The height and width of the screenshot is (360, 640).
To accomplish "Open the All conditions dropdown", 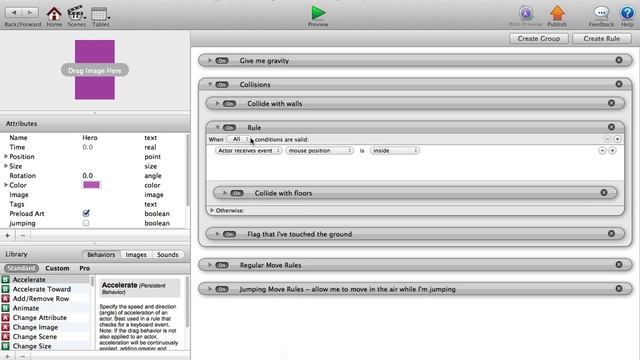I will pyautogui.click(x=239, y=139).
